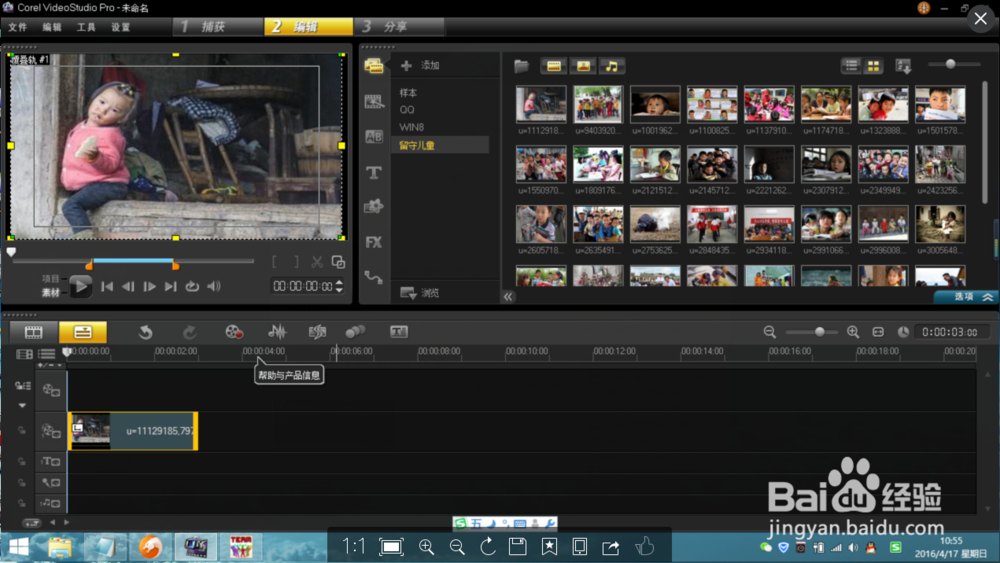Zoom out the timeline

tap(770, 332)
